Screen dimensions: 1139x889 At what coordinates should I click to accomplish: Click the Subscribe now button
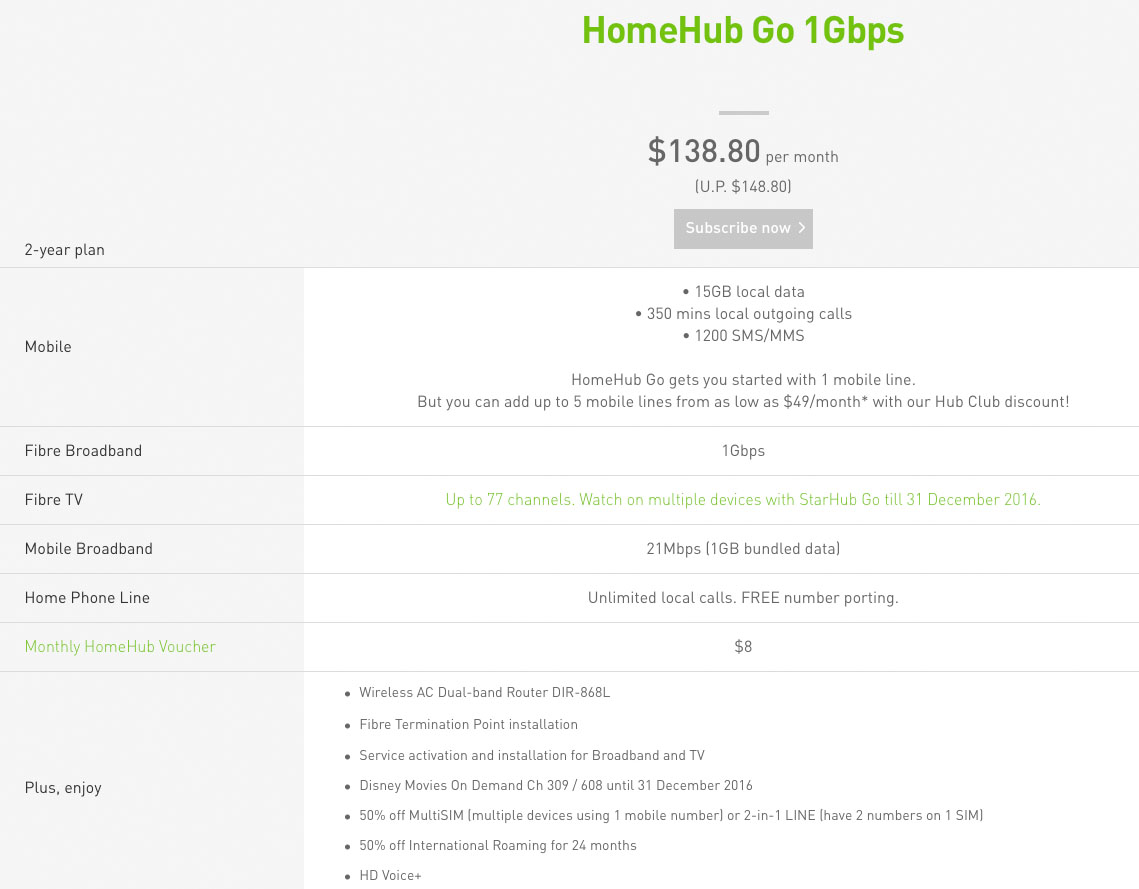point(743,229)
